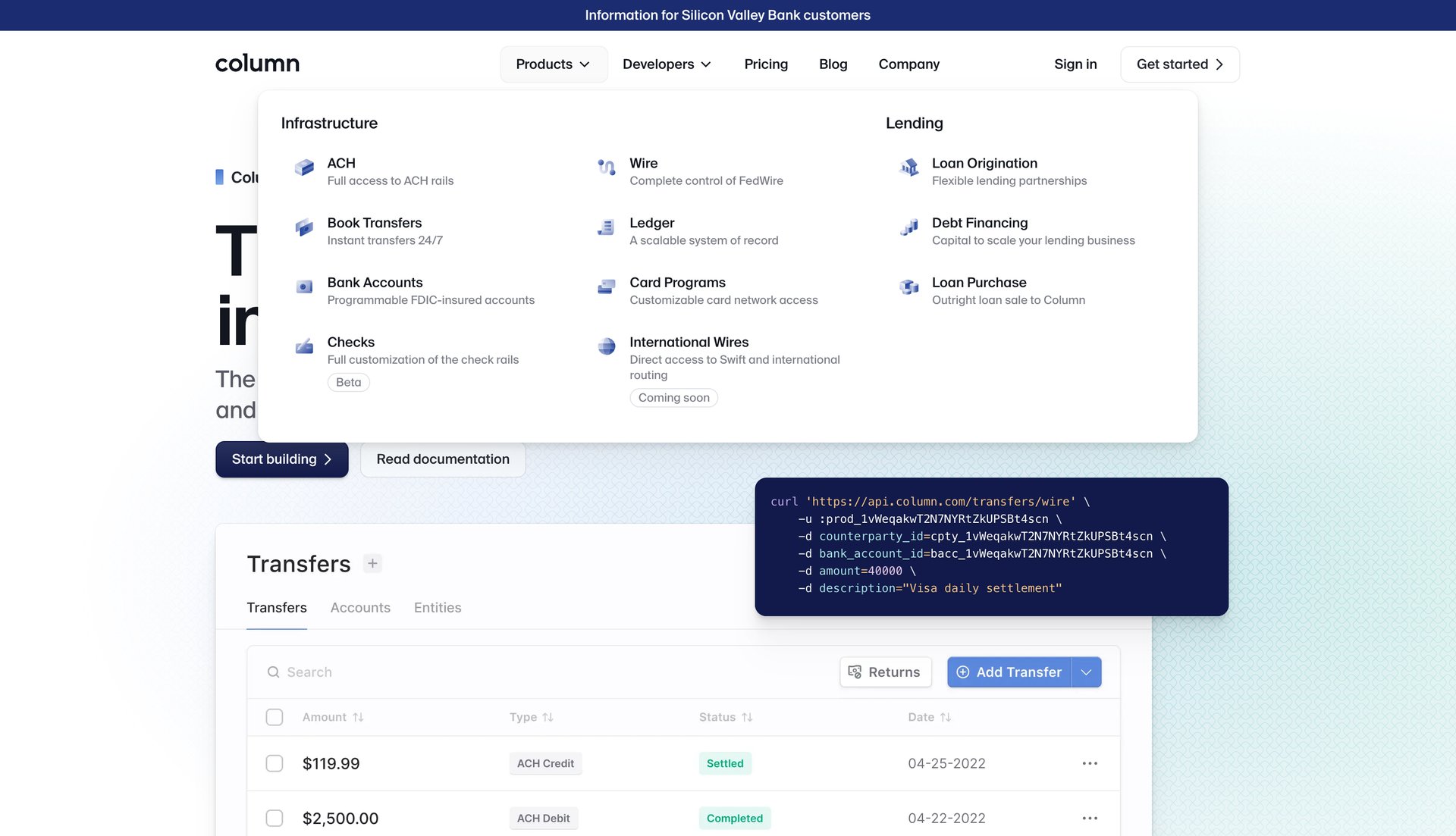Expand the Add Transfer split-button options
The height and width of the screenshot is (836, 1456).
[1086, 672]
